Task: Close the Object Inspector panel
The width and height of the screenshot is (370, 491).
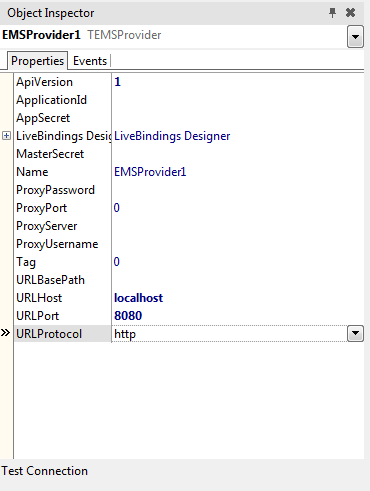Action: tap(350, 13)
